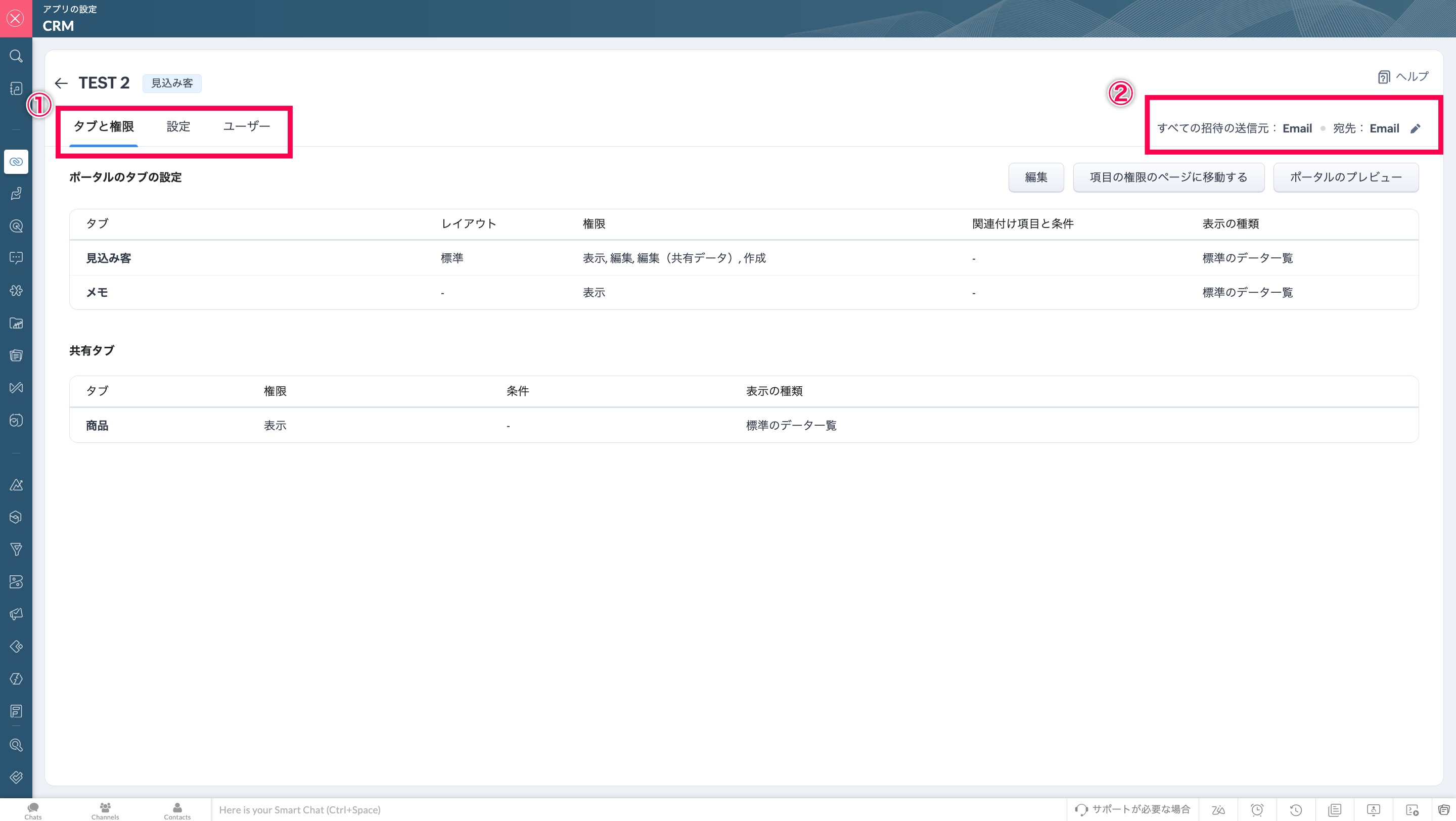Click the red close X icon at top-left
Viewport: 1456px width, 821px height.
tap(16, 19)
